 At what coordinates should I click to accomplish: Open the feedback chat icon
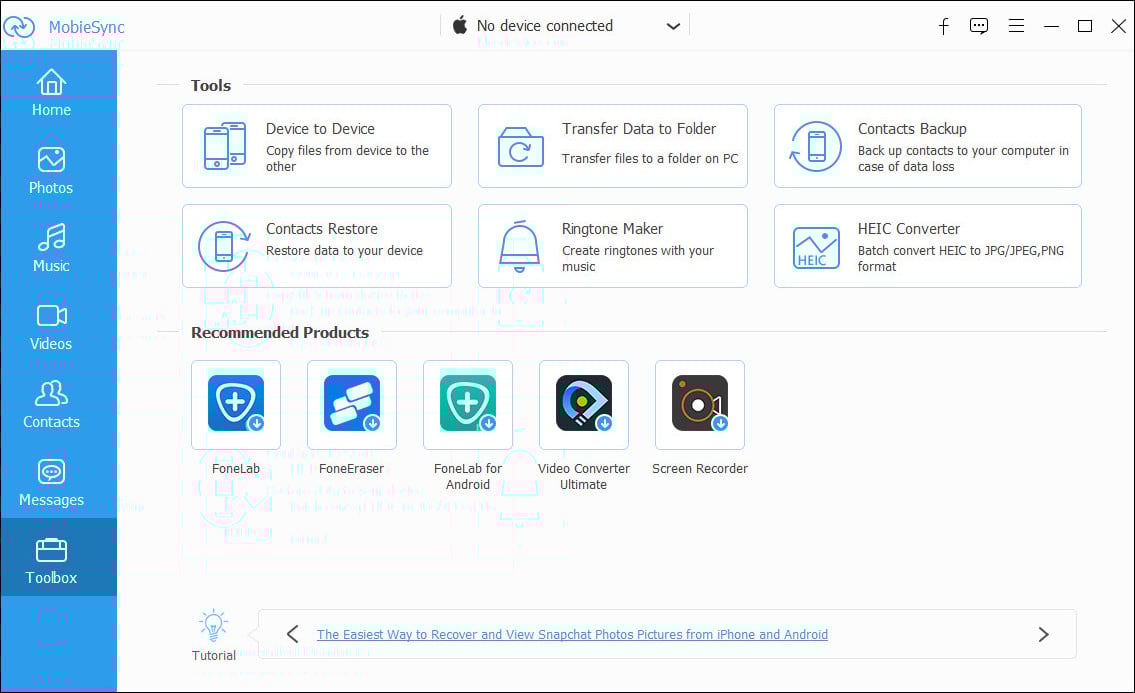click(979, 27)
